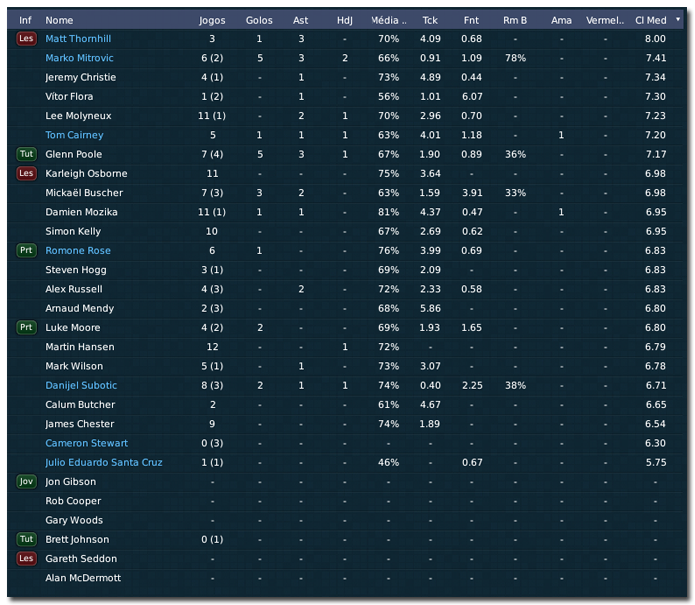This screenshot has width=695, height=605.
Task: Toggle sort arrow on the Cl Med column
Action: click(x=677, y=20)
